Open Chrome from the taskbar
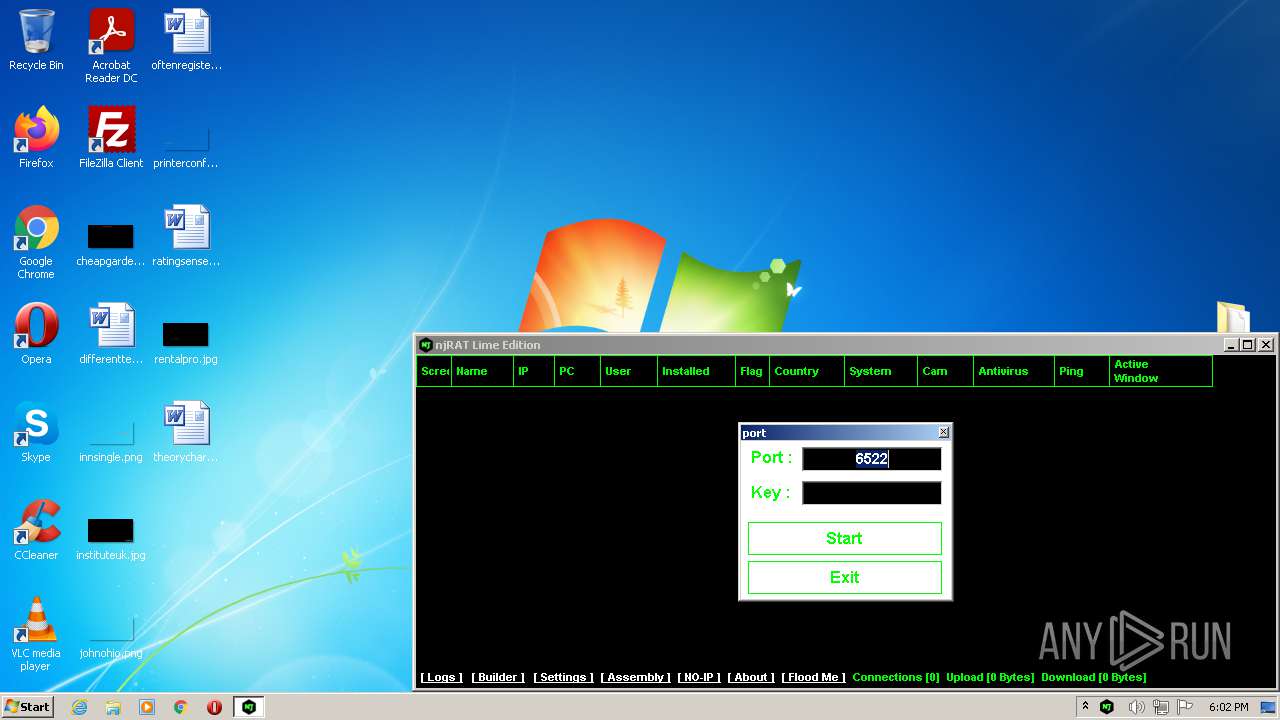Screen dimensions: 1280x720 pyautogui.click(x=181, y=707)
